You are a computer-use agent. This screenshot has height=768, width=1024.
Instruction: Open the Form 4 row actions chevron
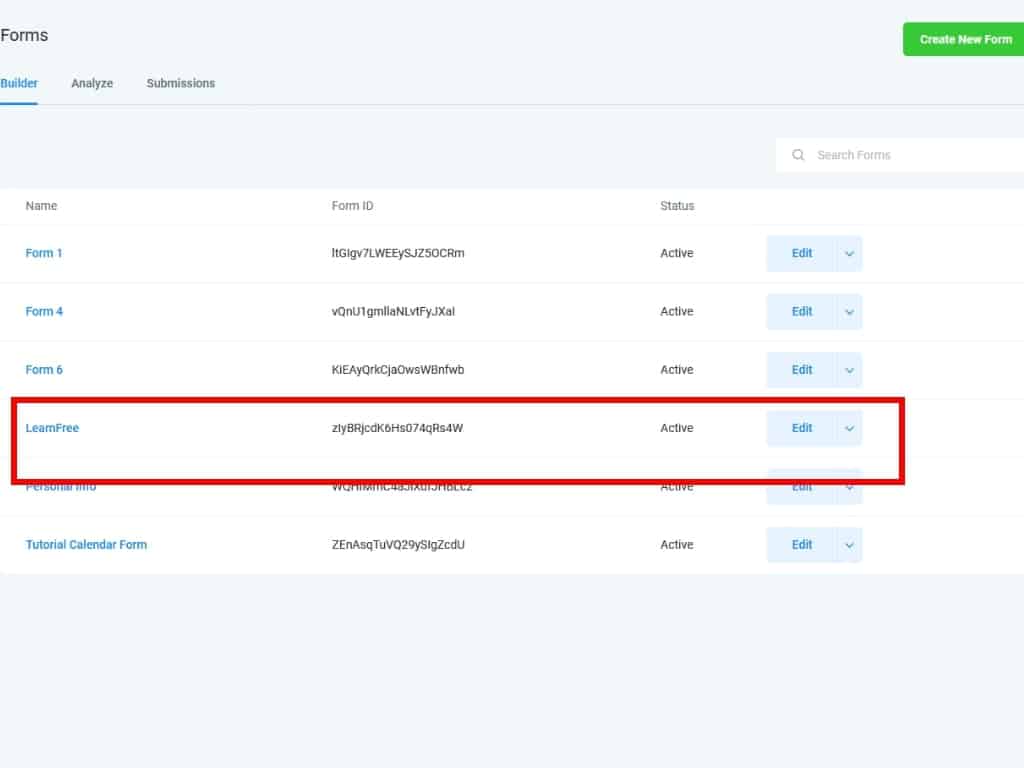(x=849, y=312)
